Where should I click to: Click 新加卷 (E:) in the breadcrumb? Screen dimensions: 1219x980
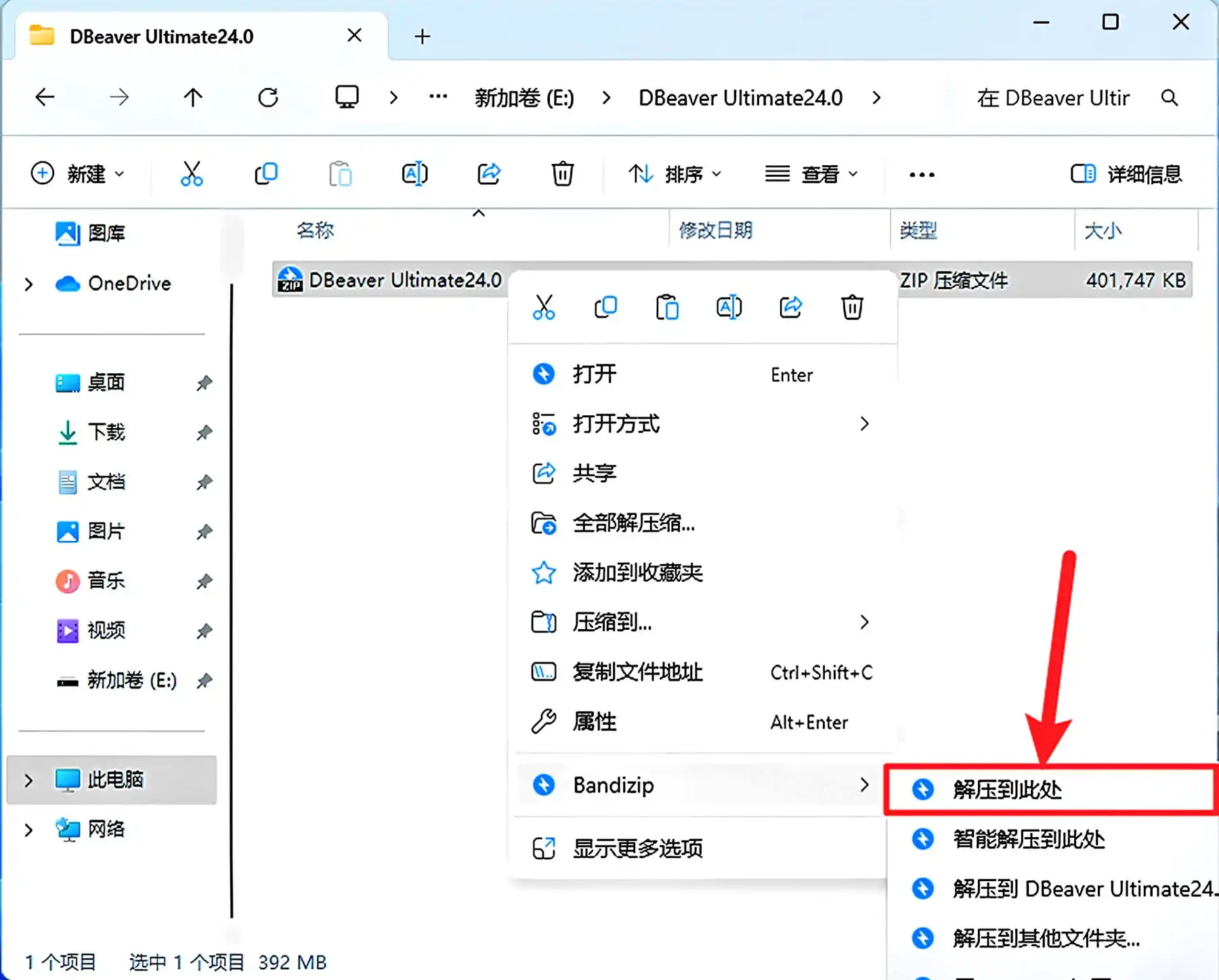coord(524,98)
